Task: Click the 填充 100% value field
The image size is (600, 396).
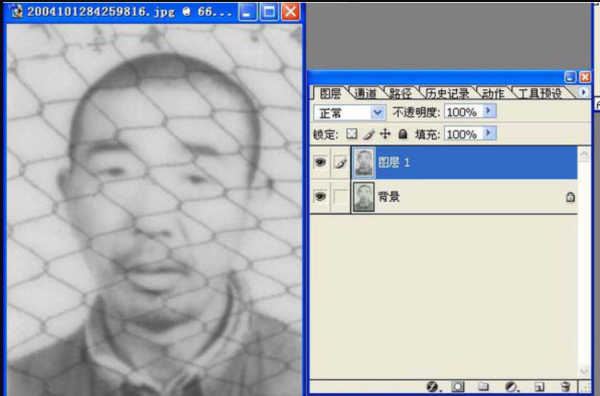Action: (463, 134)
